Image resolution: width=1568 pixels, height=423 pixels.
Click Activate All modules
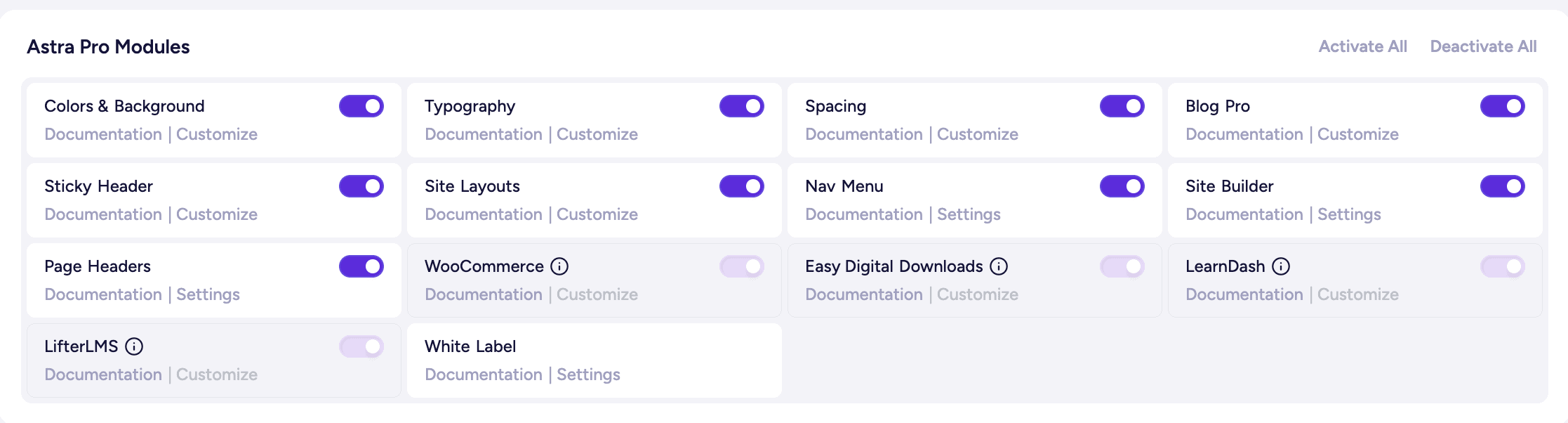point(1363,46)
